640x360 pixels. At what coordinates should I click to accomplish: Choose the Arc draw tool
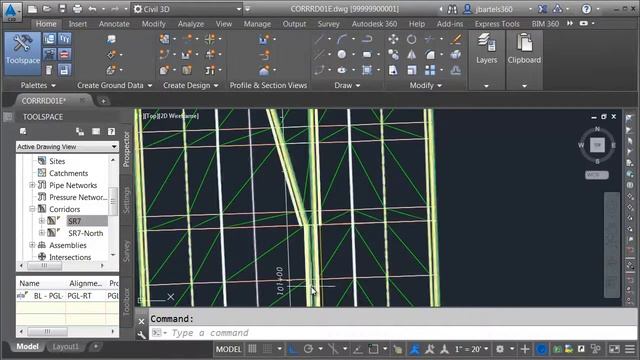point(342,39)
